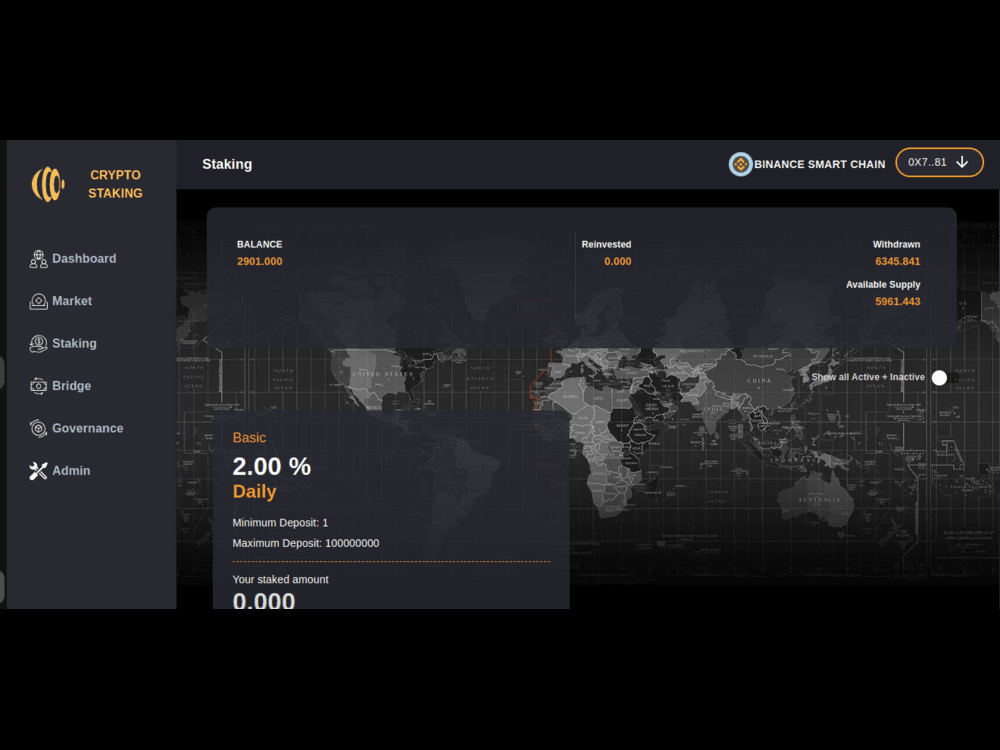1000x750 pixels.
Task: Click the Available Supply label
Action: pos(883,284)
